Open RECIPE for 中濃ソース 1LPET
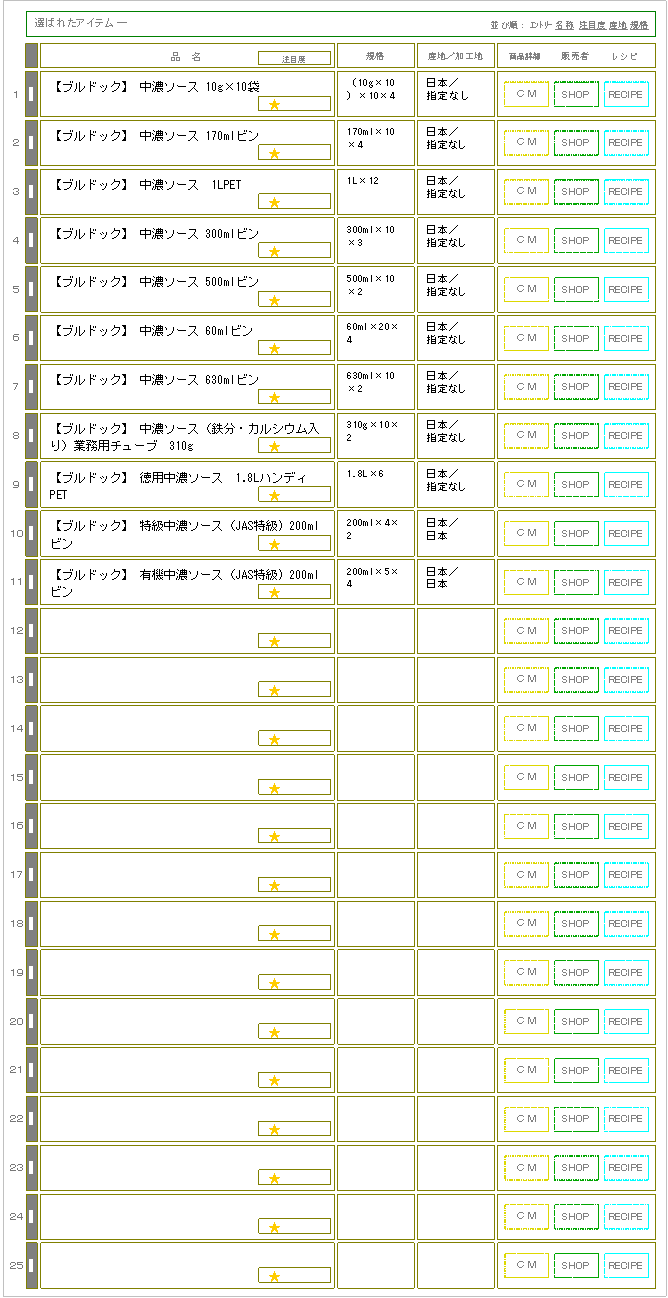Viewport: 668px width, 1298px height. coord(626,192)
